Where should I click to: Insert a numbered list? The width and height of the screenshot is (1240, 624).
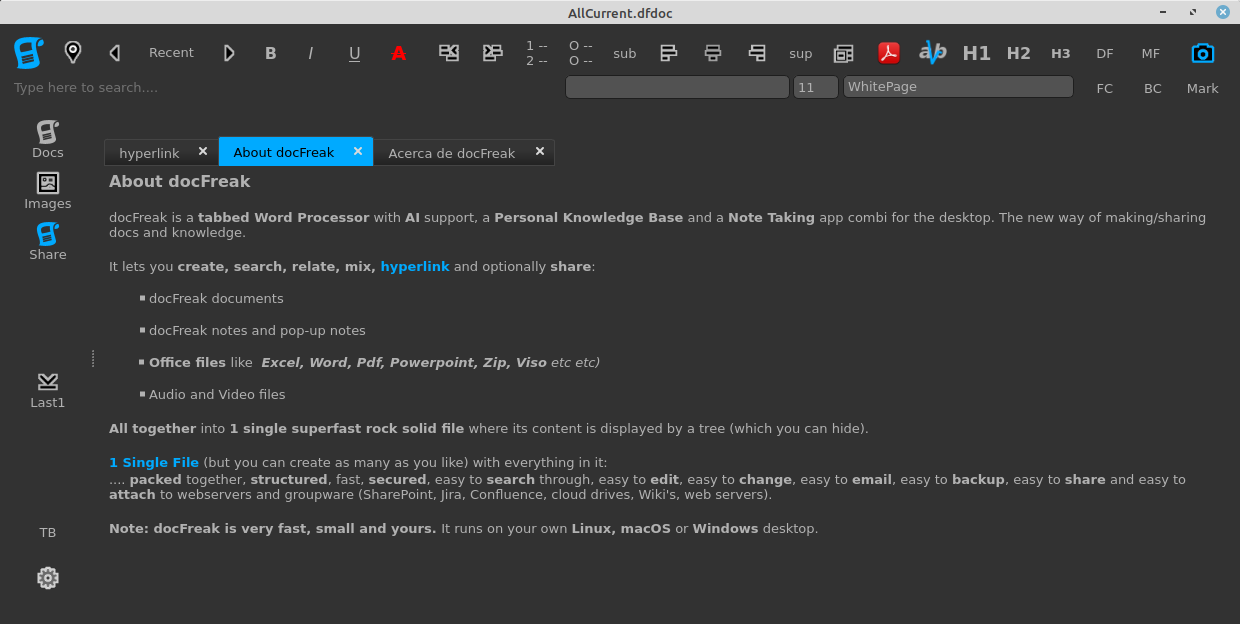[537, 53]
